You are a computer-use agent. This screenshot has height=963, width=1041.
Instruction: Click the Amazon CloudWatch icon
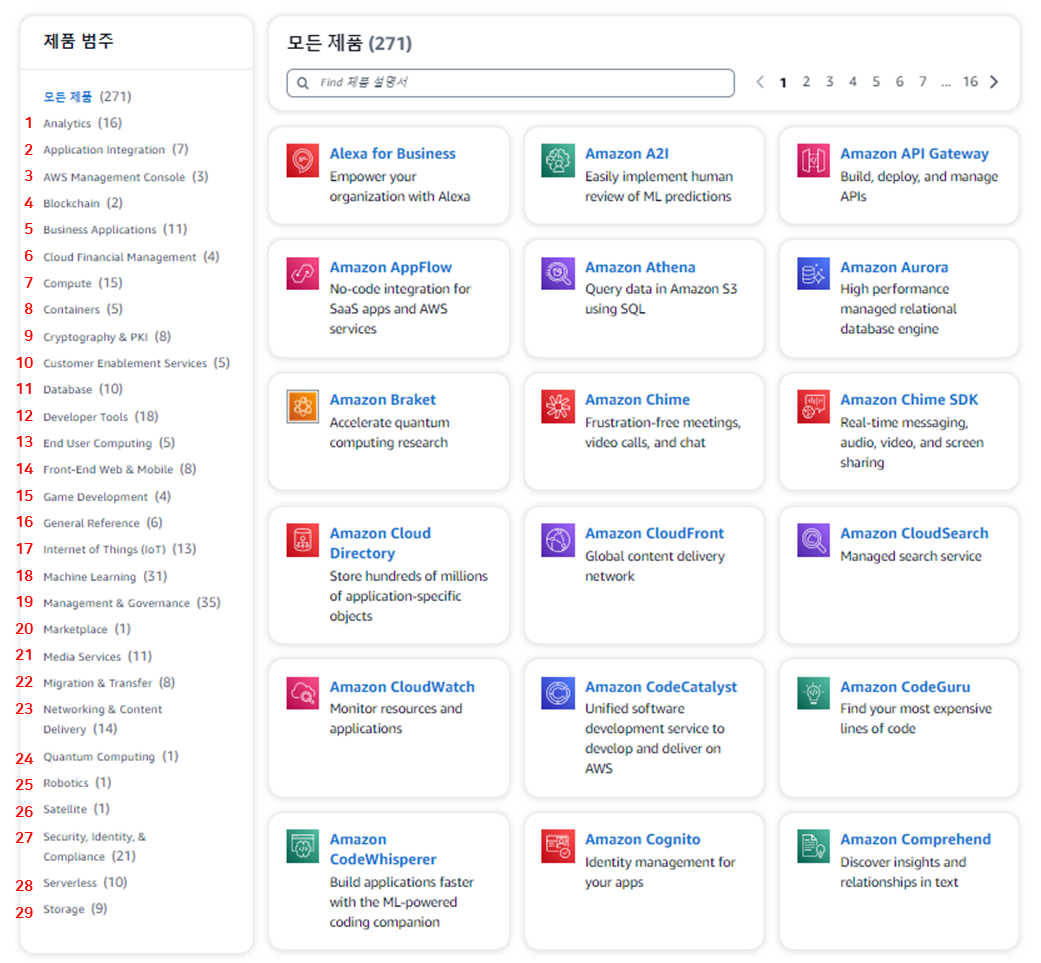click(x=303, y=694)
